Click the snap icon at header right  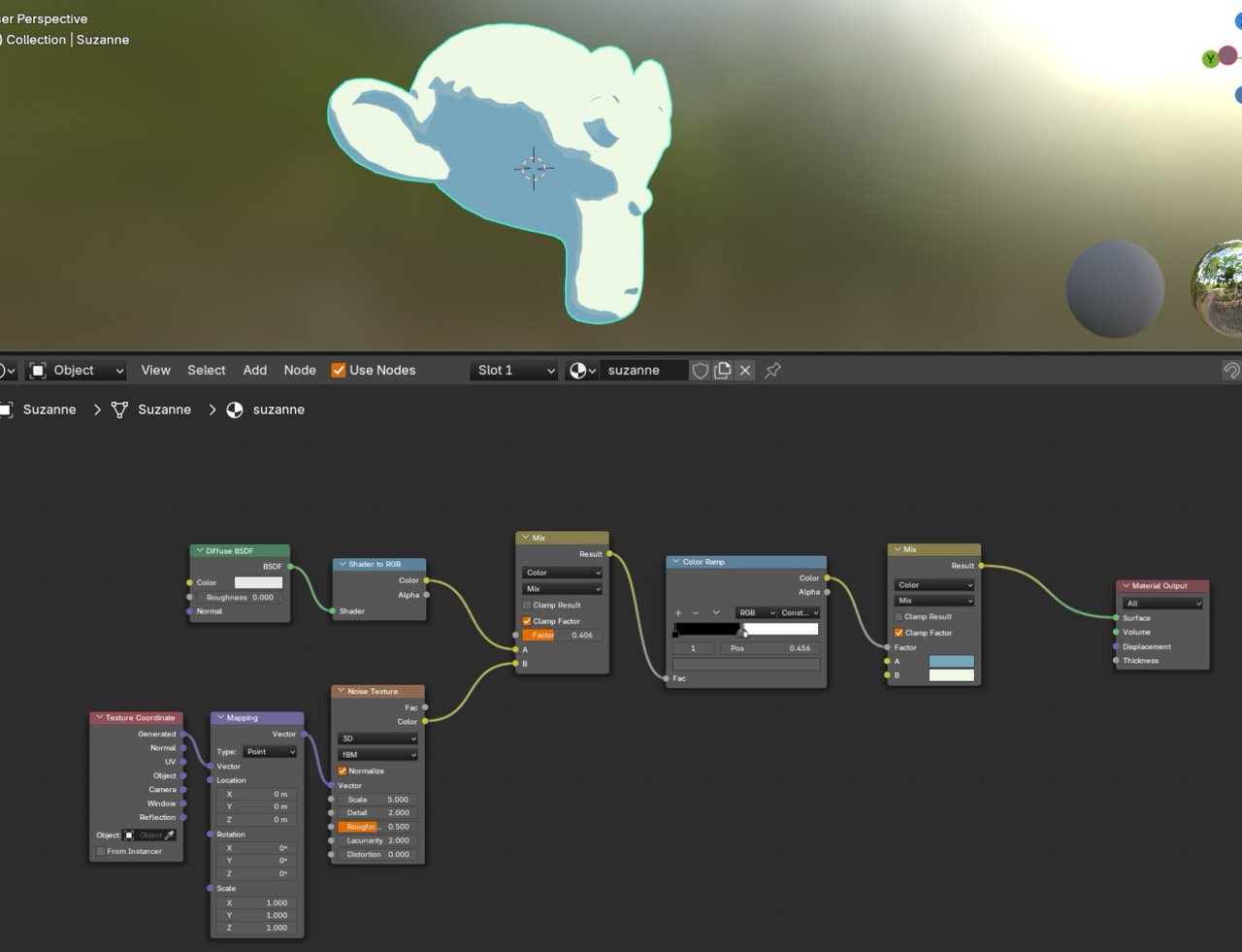click(1231, 370)
